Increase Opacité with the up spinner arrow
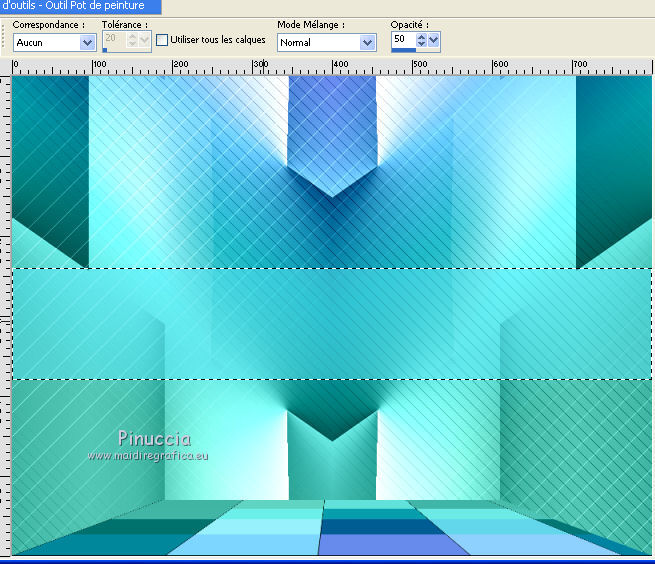Viewport: 655px width, 564px height. click(x=421, y=37)
